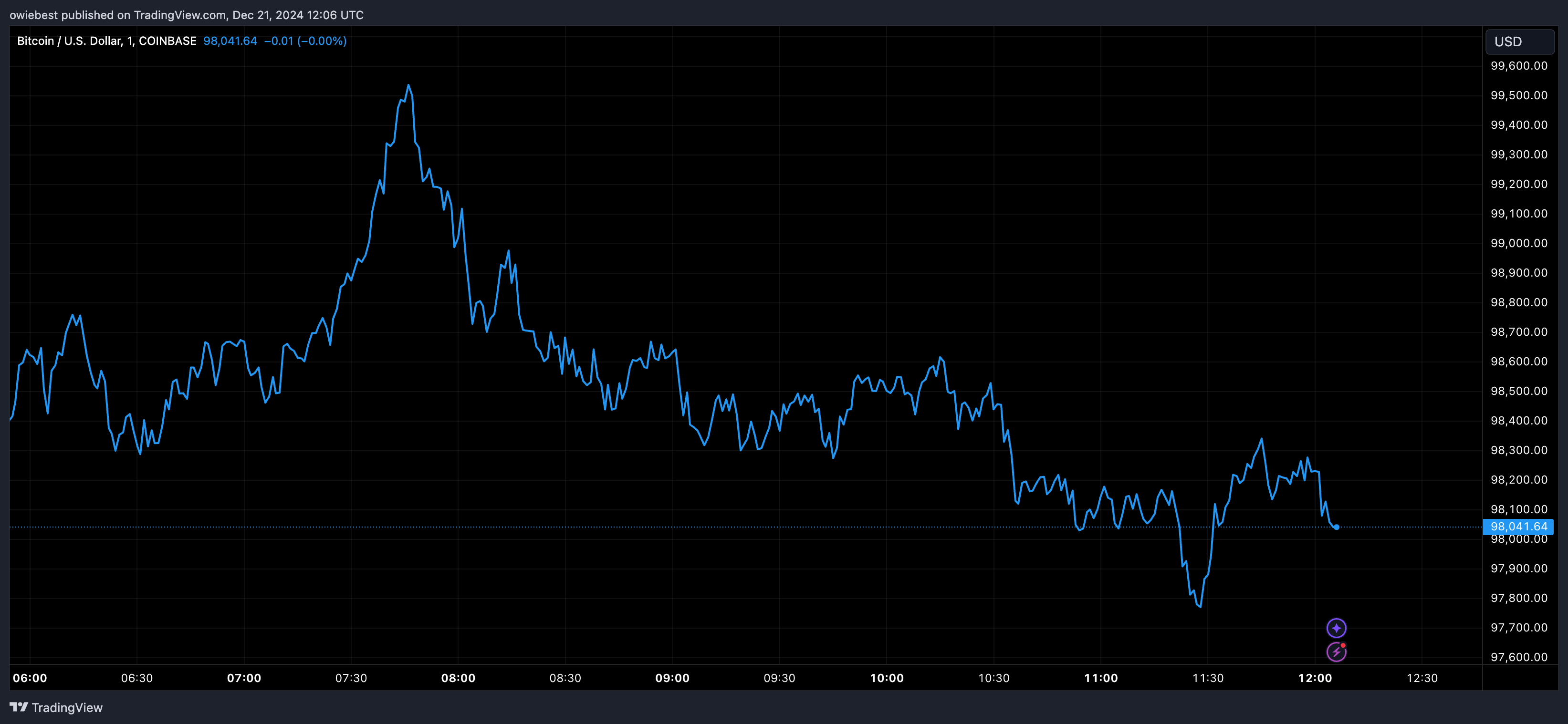Click the current price label 98,041.64 on axis
1568x724 pixels.
(1518, 527)
